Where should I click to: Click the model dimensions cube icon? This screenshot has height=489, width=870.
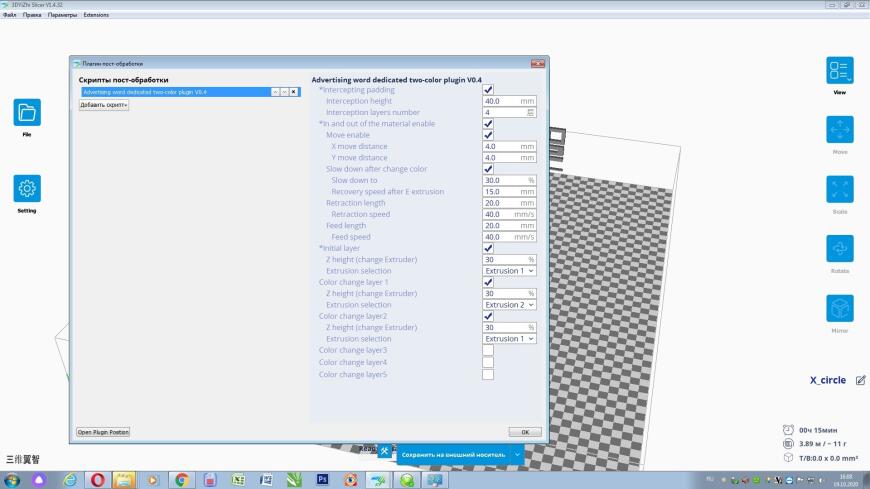(788, 457)
